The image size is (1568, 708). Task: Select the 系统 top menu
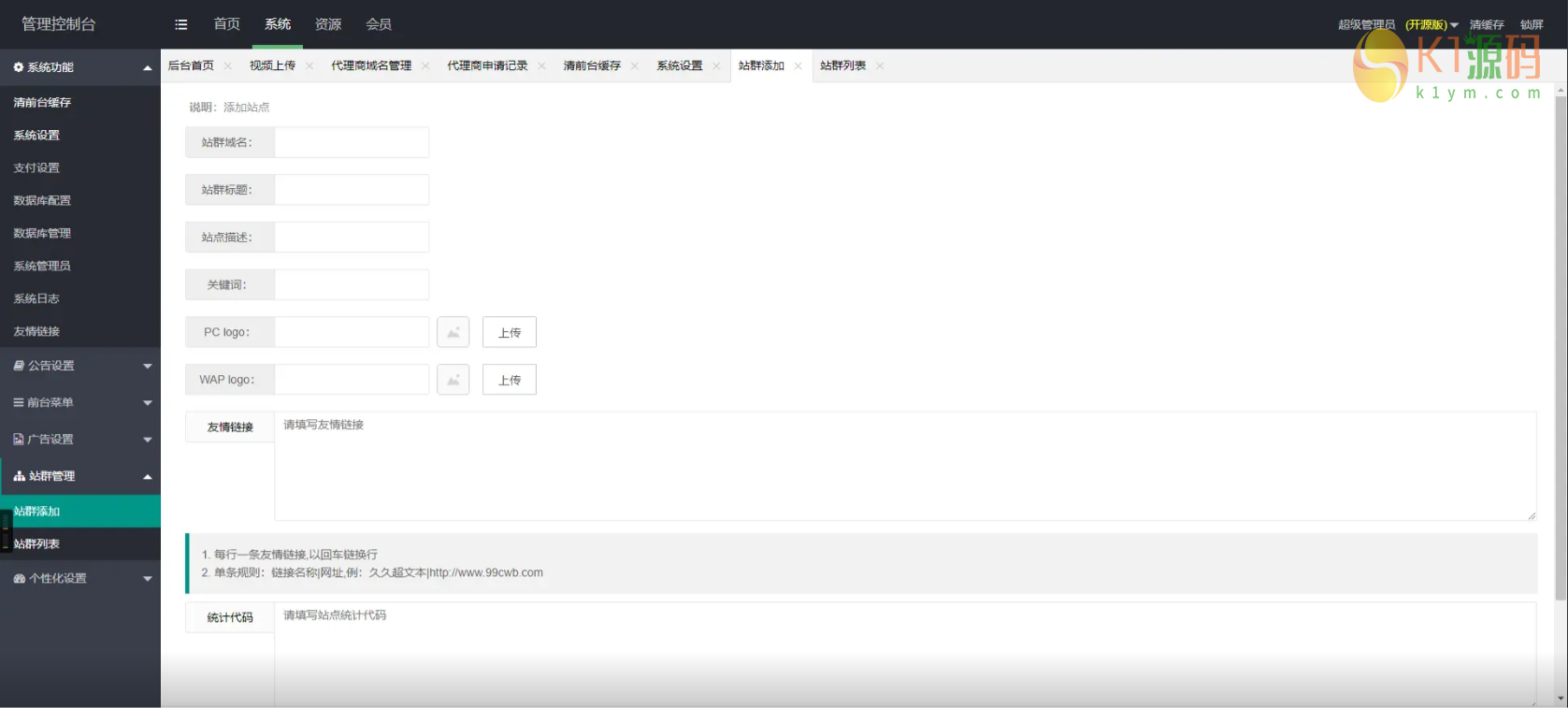coord(278,24)
